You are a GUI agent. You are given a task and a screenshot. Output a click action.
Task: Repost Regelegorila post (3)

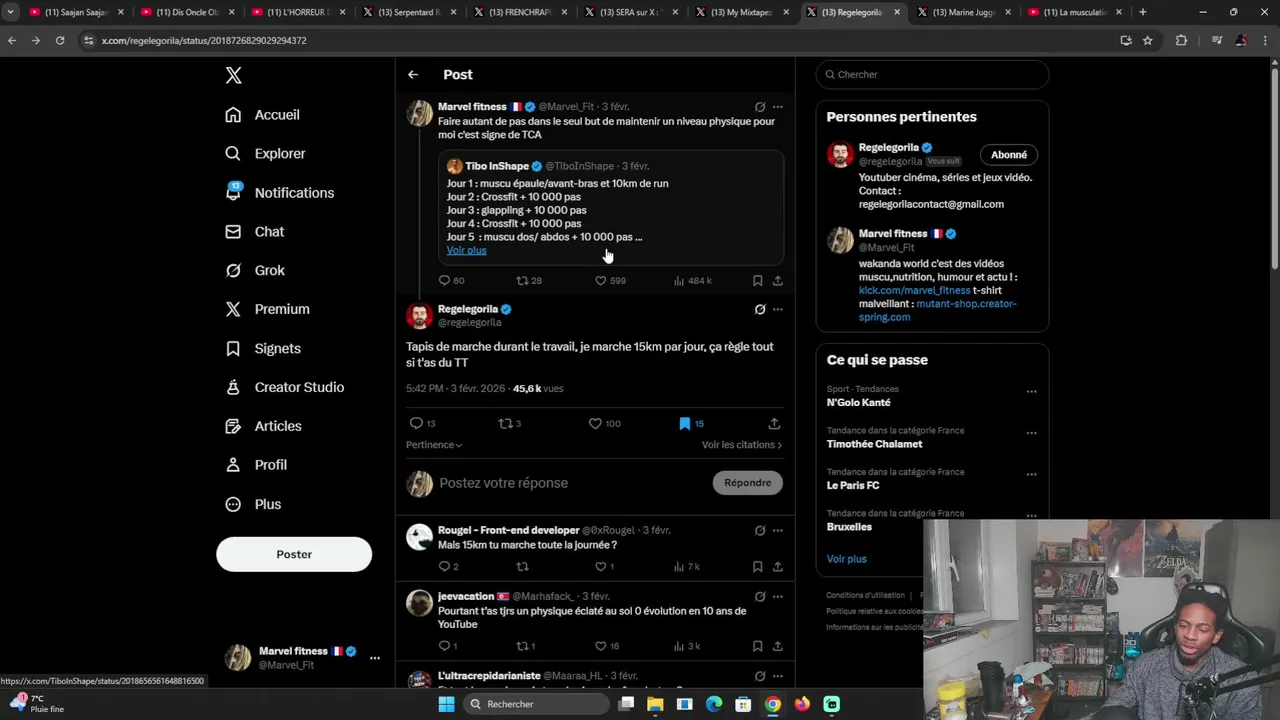click(x=509, y=424)
